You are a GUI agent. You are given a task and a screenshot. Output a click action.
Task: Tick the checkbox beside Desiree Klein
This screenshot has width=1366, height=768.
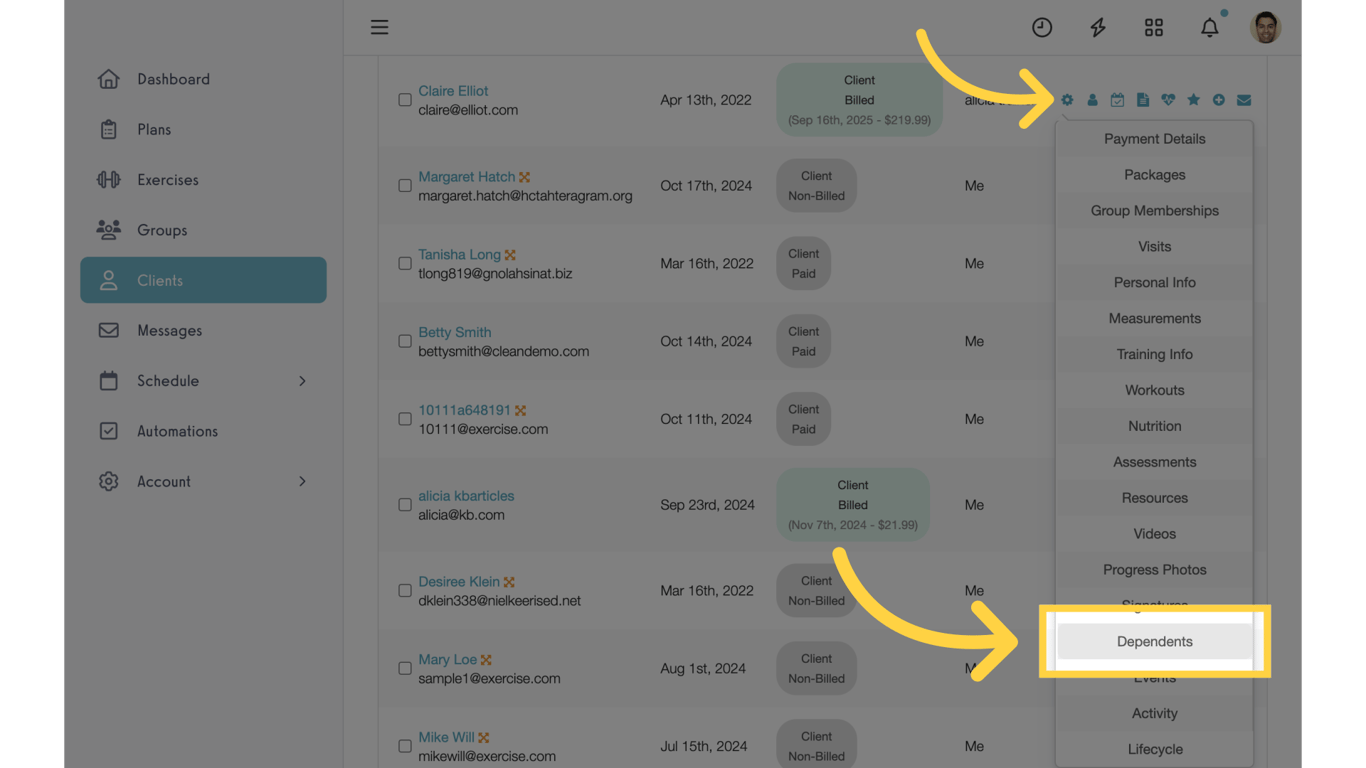tap(405, 591)
